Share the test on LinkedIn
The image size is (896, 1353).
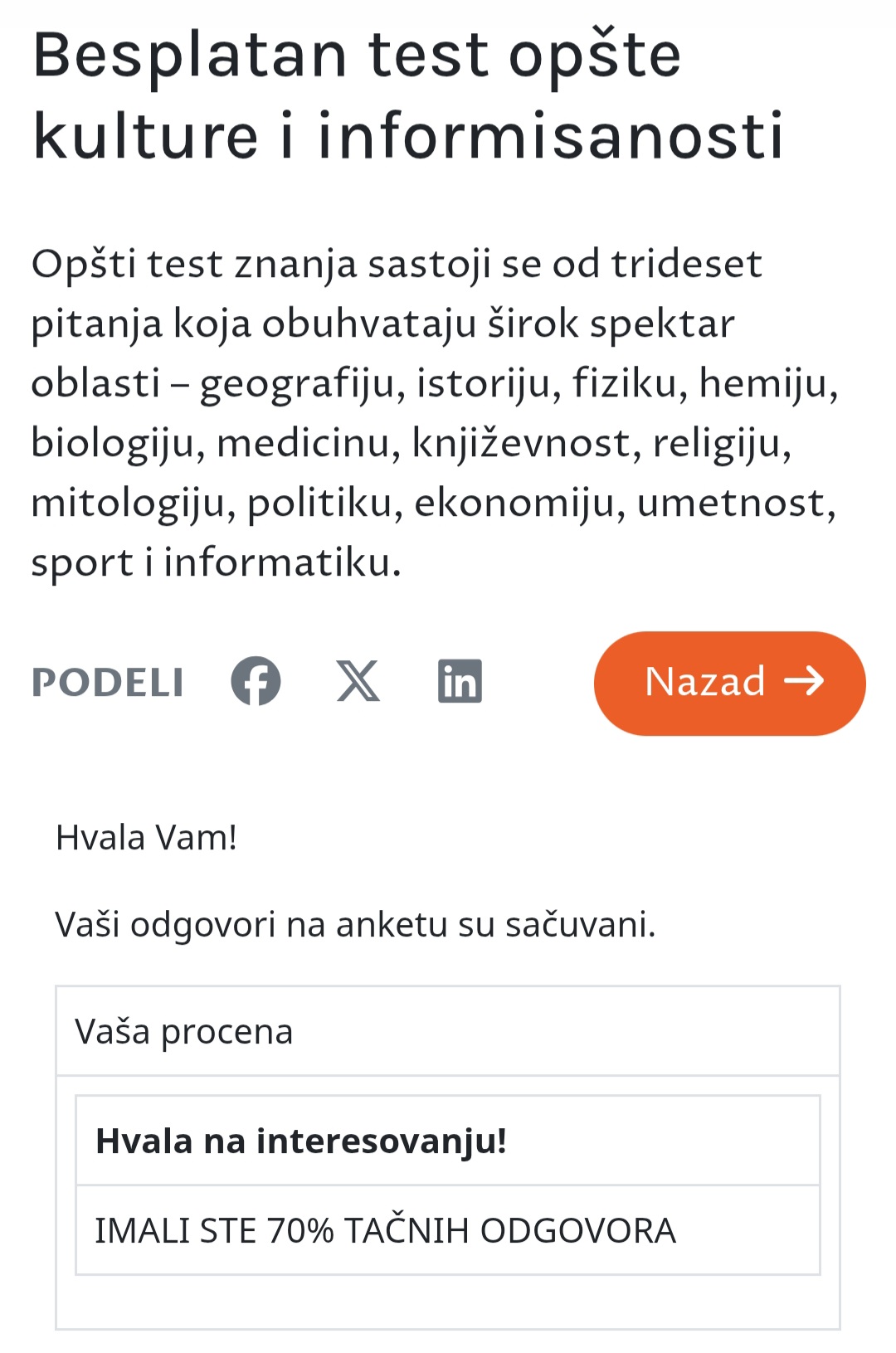coord(460,681)
